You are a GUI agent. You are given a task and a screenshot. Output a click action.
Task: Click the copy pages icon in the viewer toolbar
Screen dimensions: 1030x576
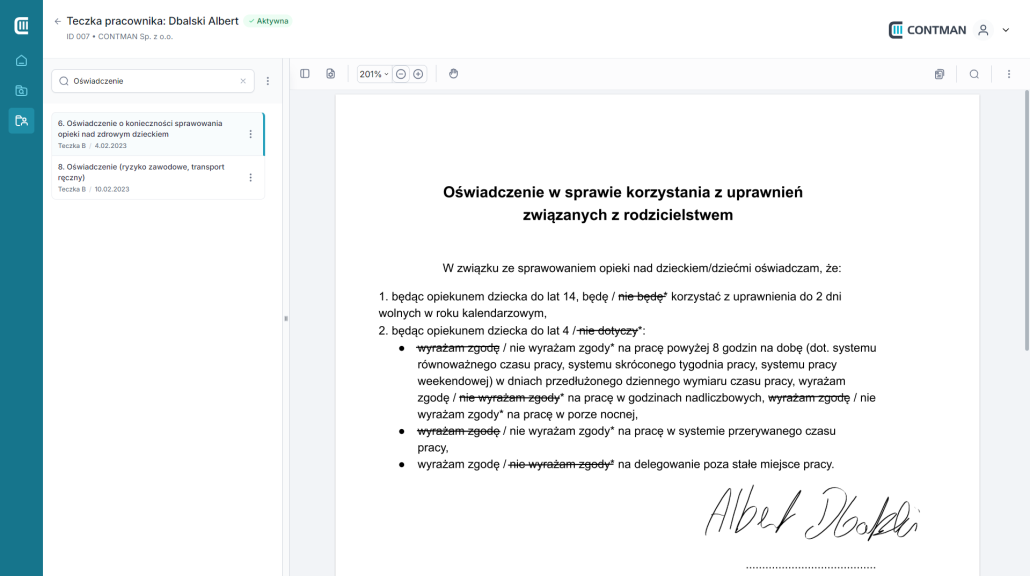click(x=939, y=74)
